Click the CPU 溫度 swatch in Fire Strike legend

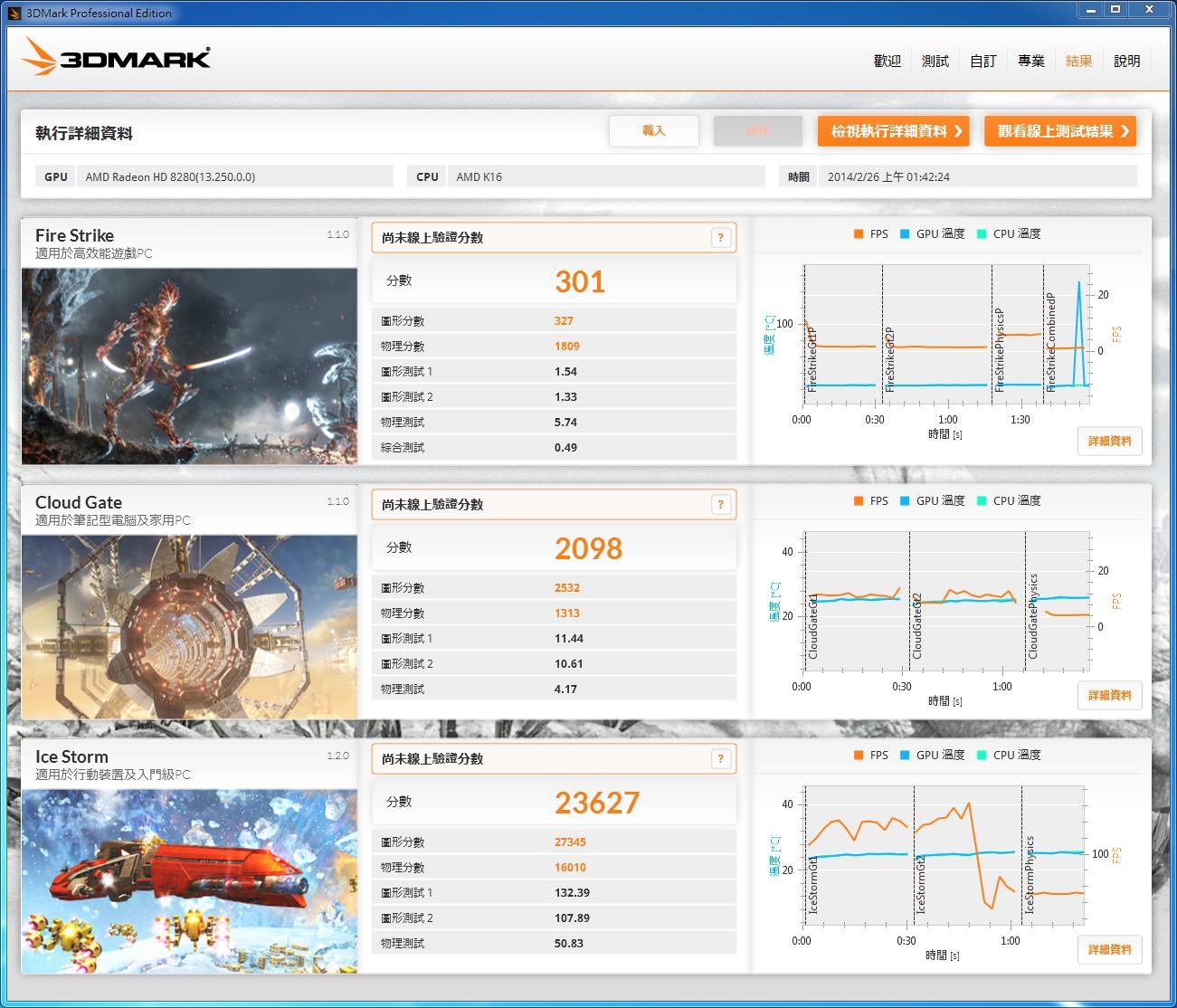(982, 234)
